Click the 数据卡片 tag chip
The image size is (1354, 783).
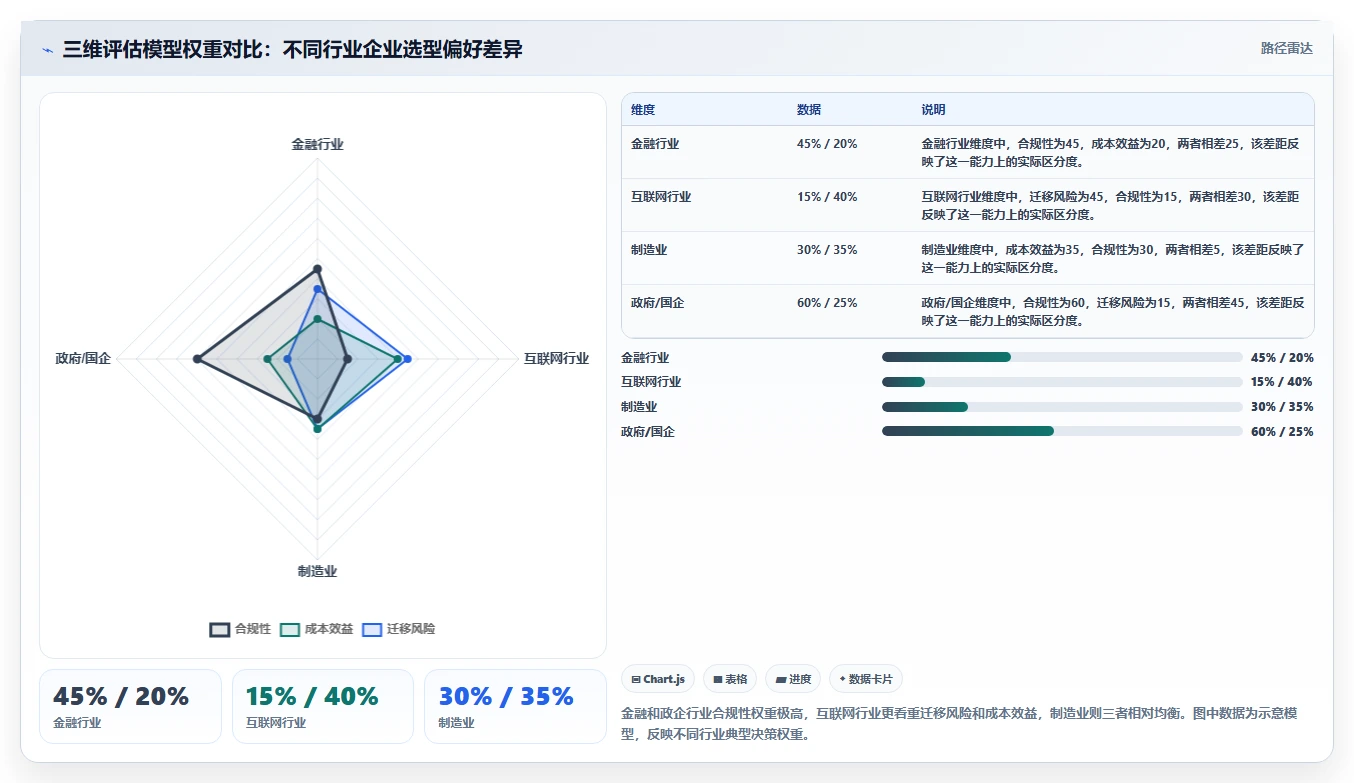[866, 679]
